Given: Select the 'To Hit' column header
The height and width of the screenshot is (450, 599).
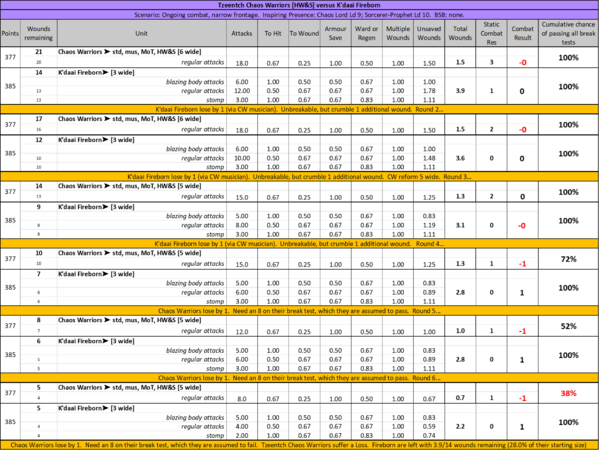Looking at the screenshot, I should 273,33.
